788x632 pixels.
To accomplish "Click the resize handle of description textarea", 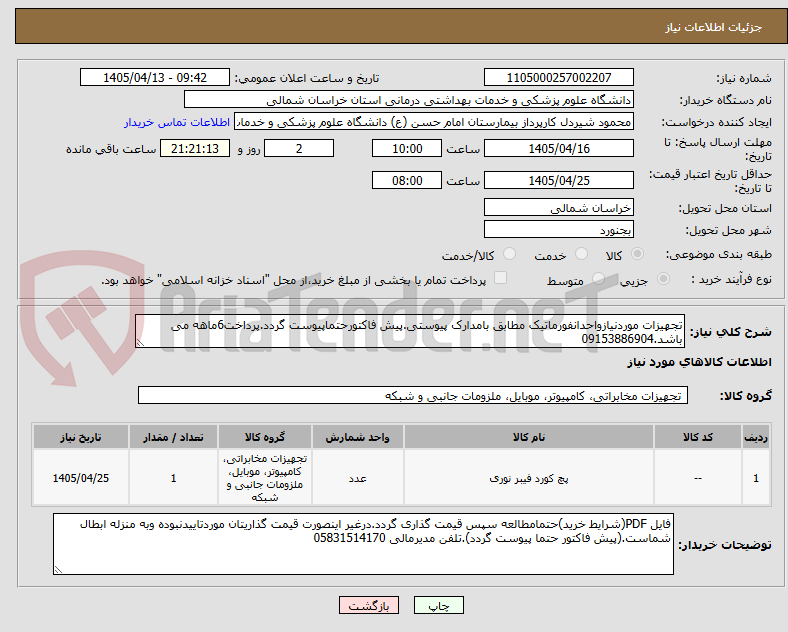I will [x=140, y=343].
